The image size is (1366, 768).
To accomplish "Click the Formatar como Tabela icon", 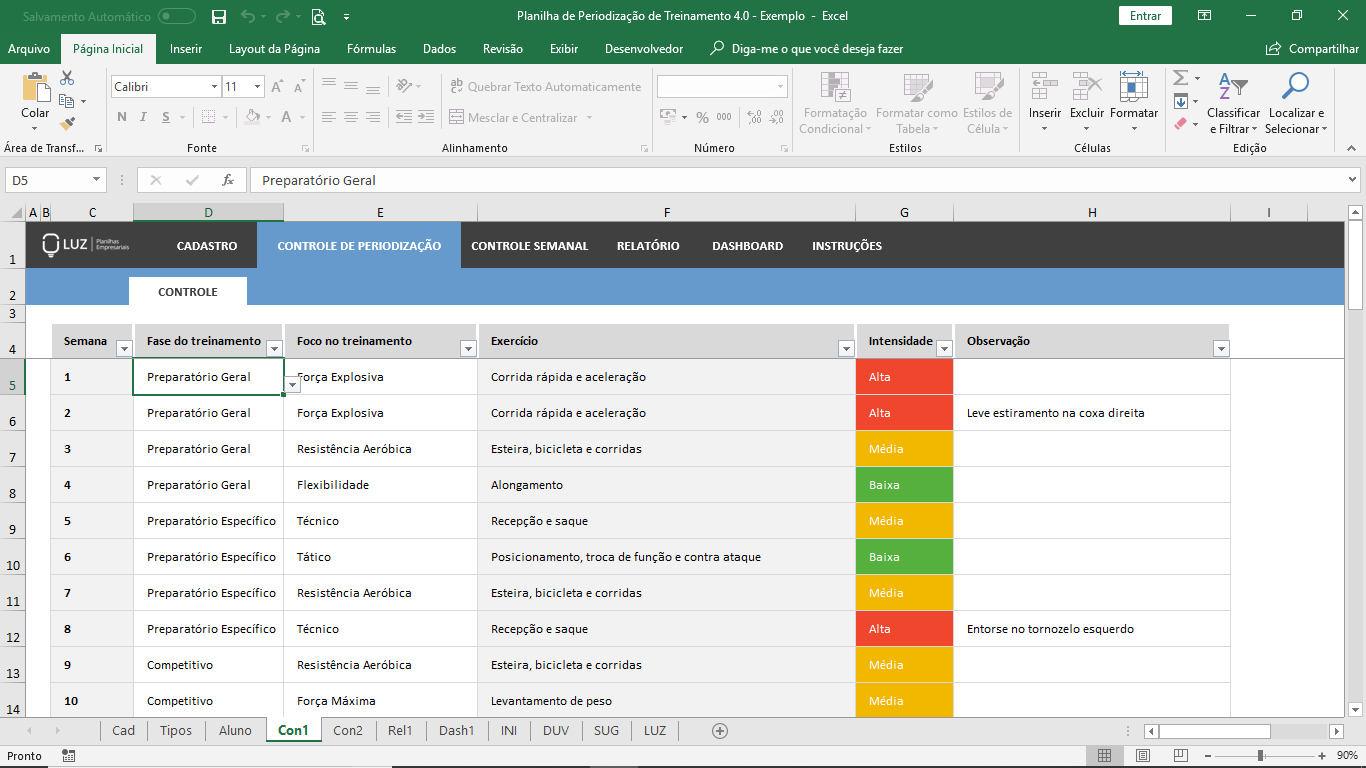I will (x=917, y=87).
